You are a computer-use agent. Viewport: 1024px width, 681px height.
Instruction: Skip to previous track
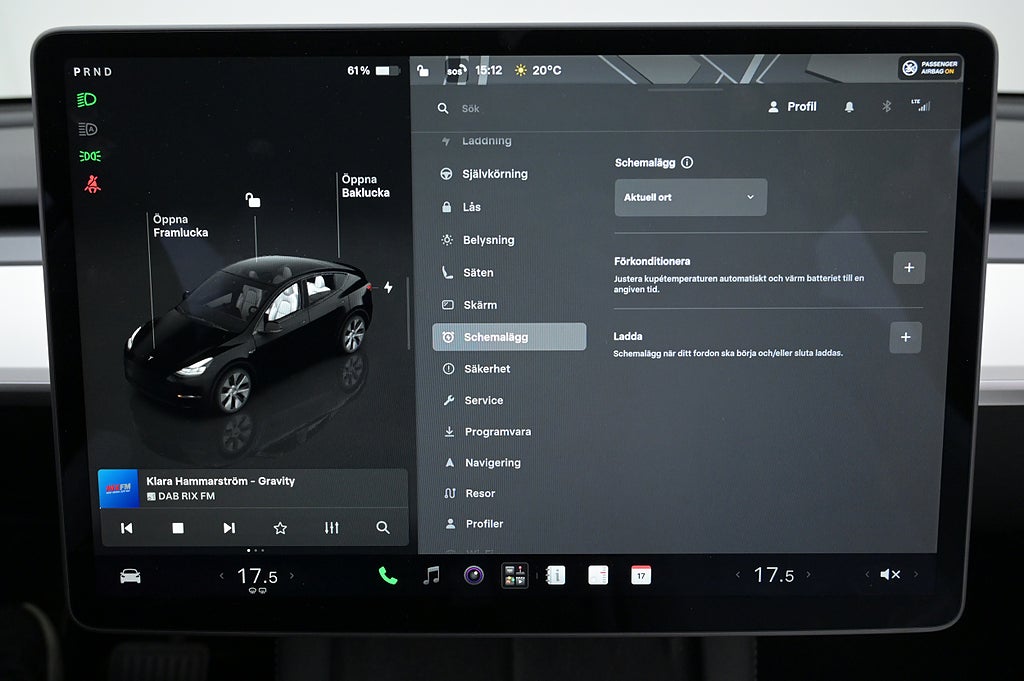click(x=127, y=528)
